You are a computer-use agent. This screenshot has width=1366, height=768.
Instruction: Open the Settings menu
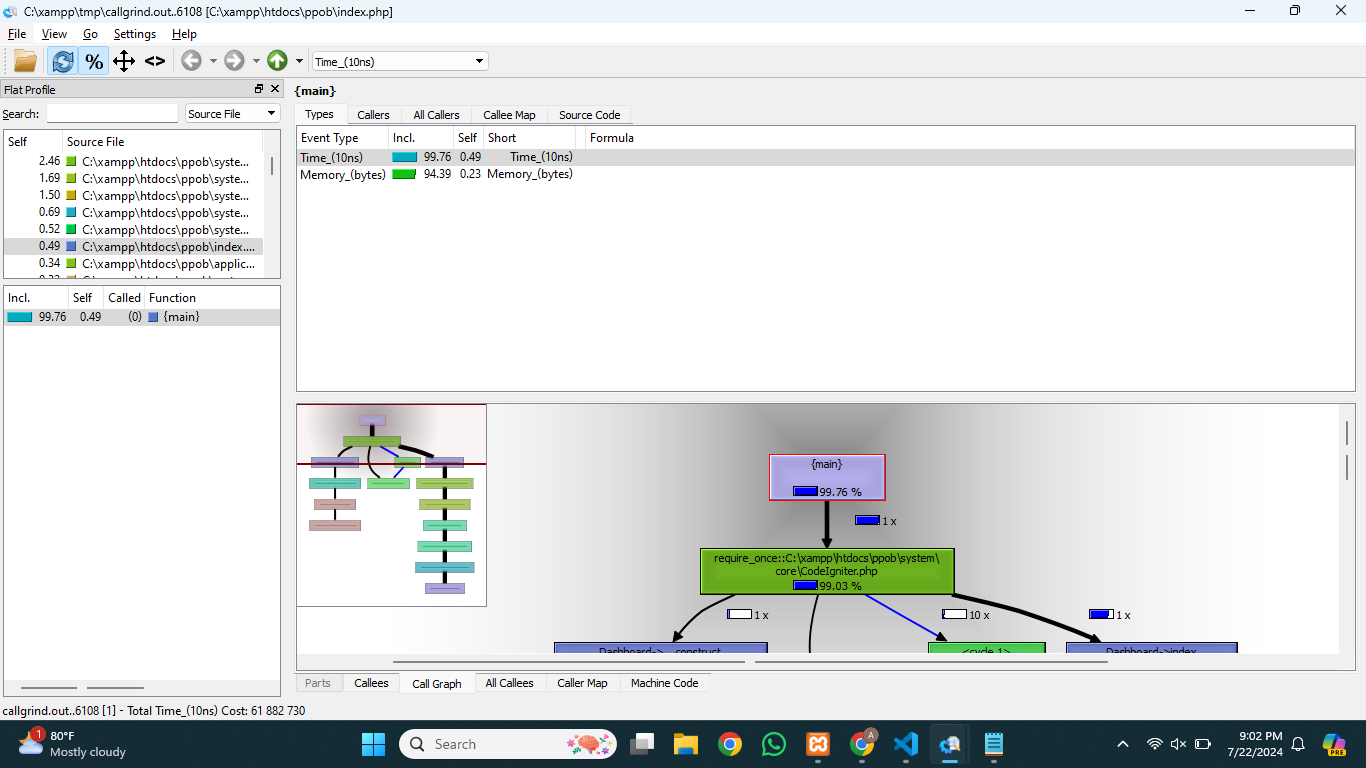(x=134, y=34)
